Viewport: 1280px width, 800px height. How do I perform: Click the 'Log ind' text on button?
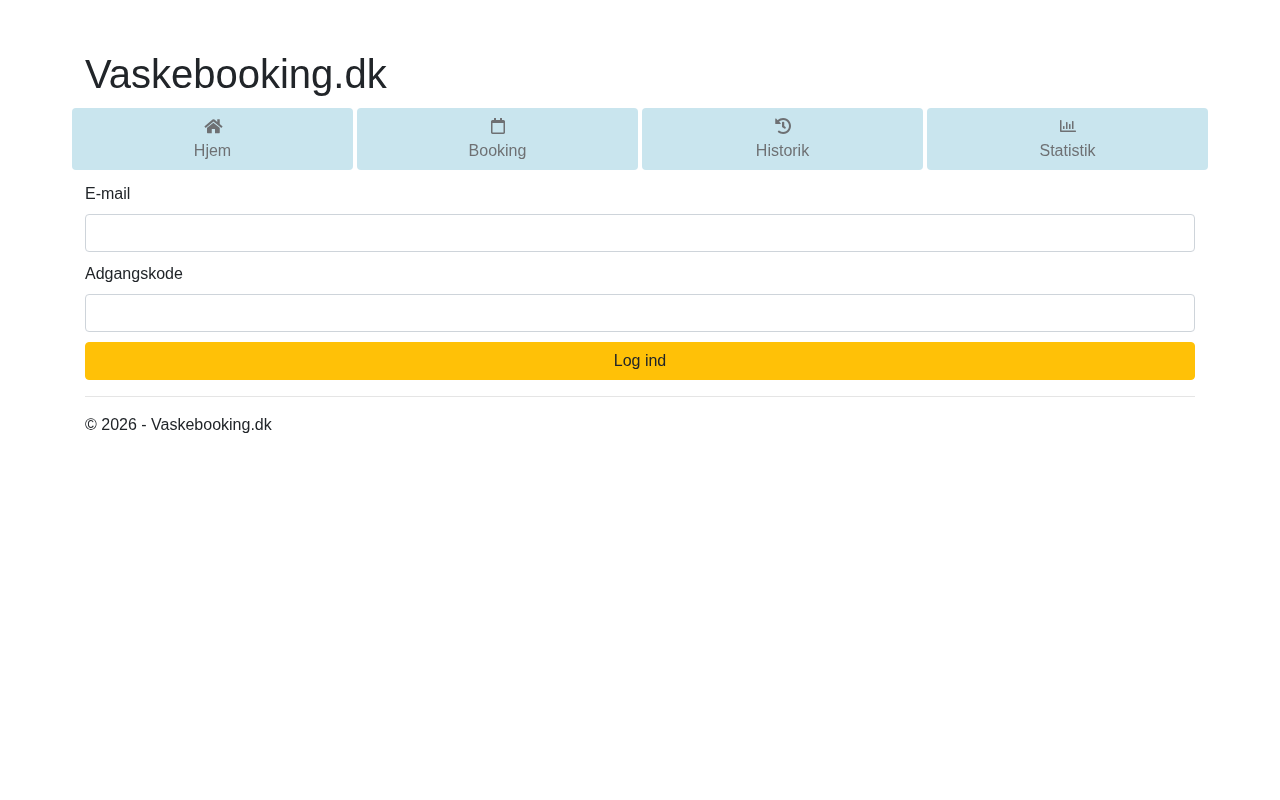(x=640, y=361)
